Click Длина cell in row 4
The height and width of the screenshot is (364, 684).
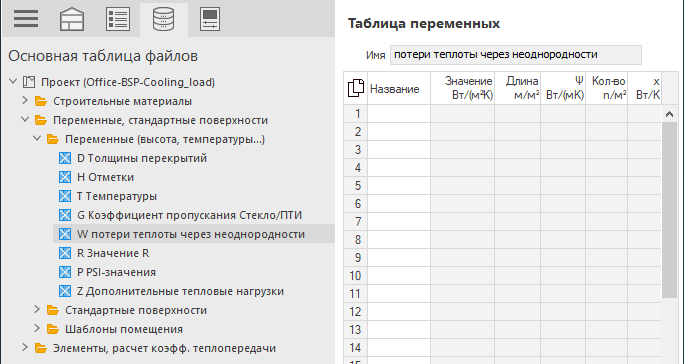pyautogui.click(x=517, y=168)
